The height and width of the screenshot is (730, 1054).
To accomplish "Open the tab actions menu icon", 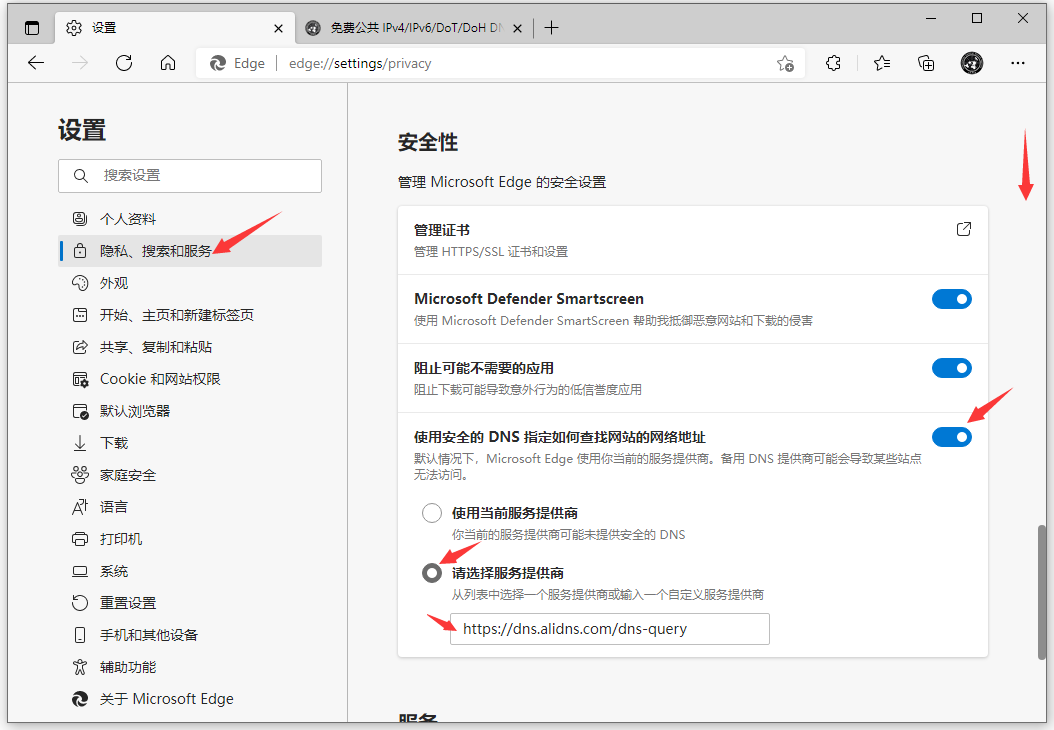I will click(x=32, y=28).
